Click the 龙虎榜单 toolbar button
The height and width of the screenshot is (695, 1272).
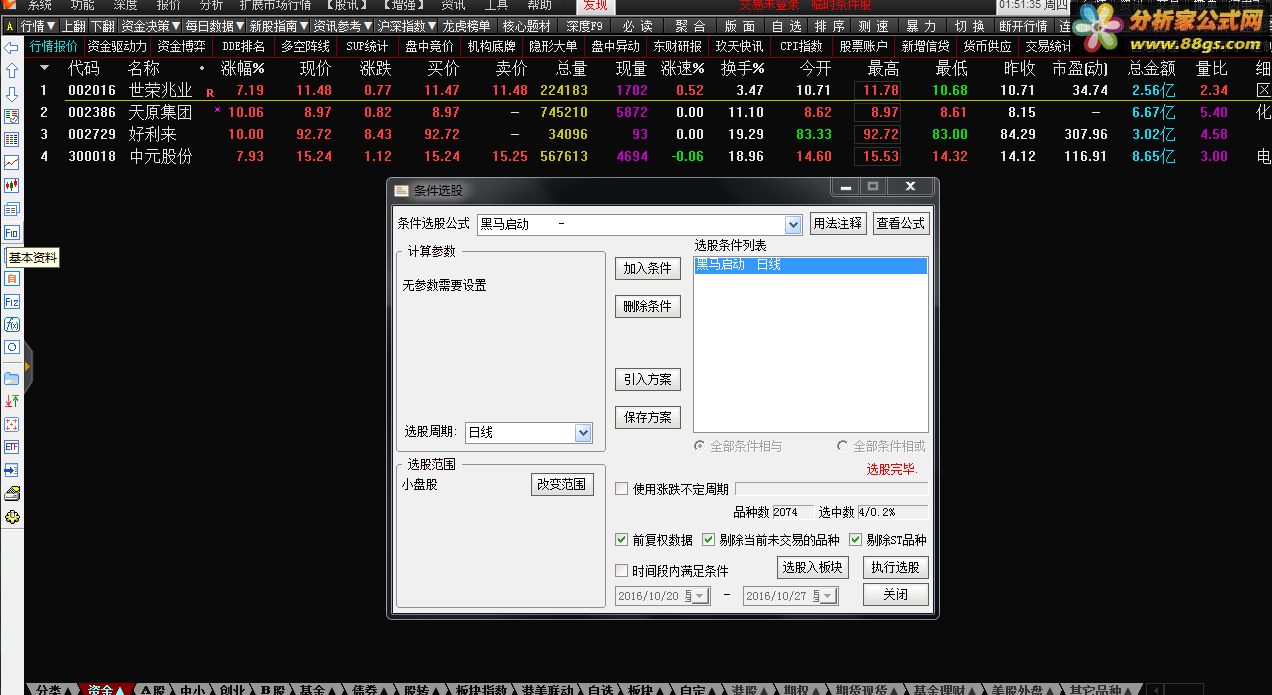(x=467, y=26)
